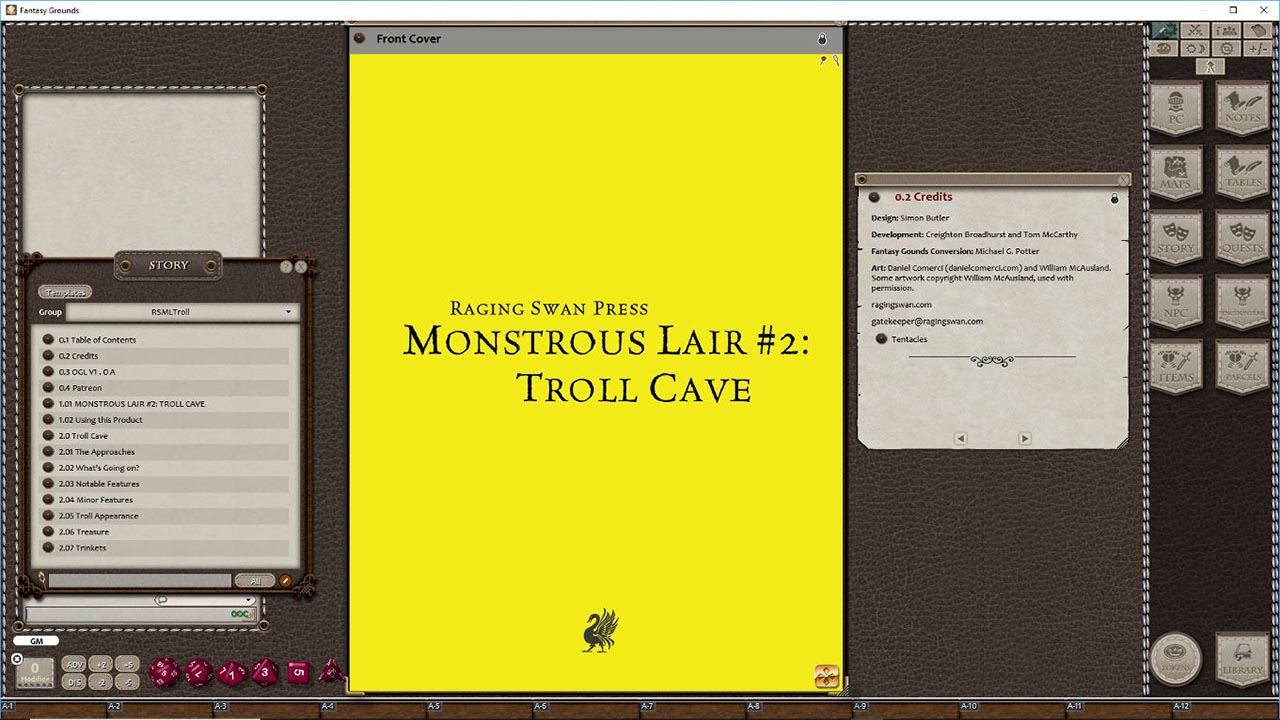Collapse the toolbar with the up arrow
Image resolution: width=1280 pixels, height=720 pixels.
(x=1209, y=66)
